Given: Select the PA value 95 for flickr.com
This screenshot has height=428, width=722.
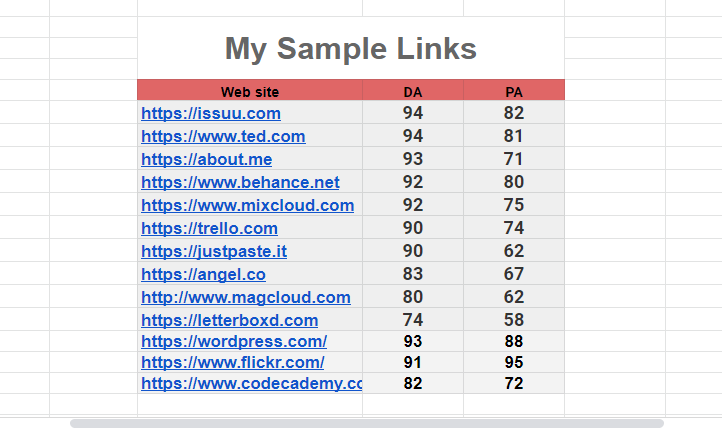Looking at the screenshot, I should coord(514,362).
